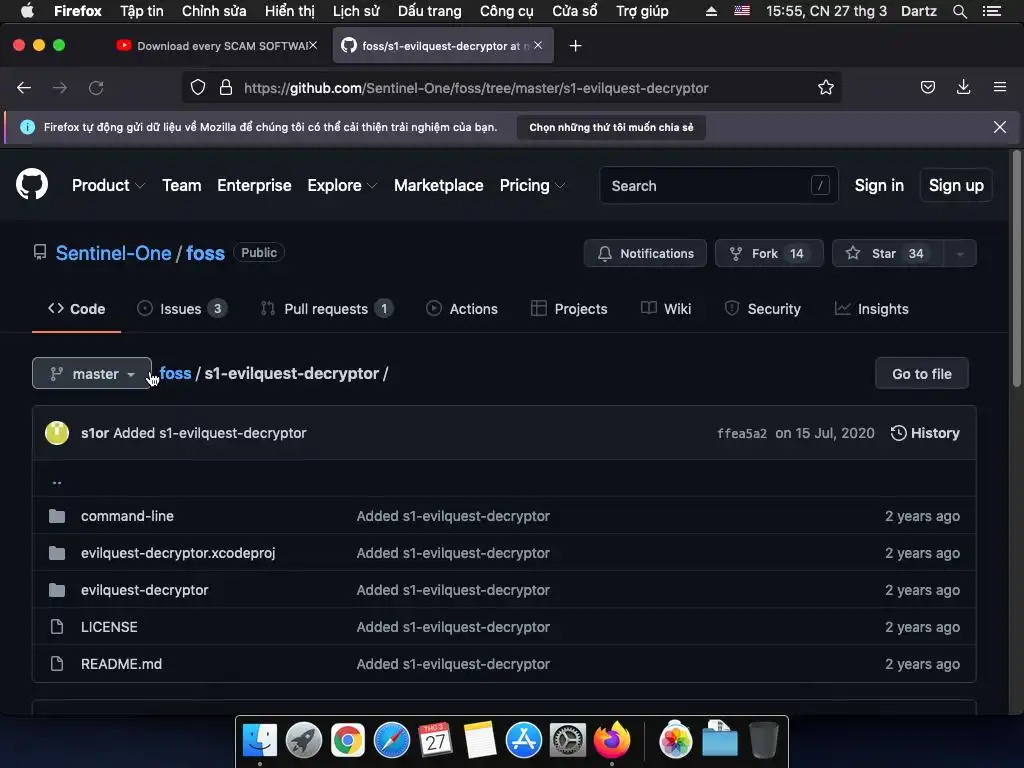Open Spotlight search in menu bar

tap(959, 11)
